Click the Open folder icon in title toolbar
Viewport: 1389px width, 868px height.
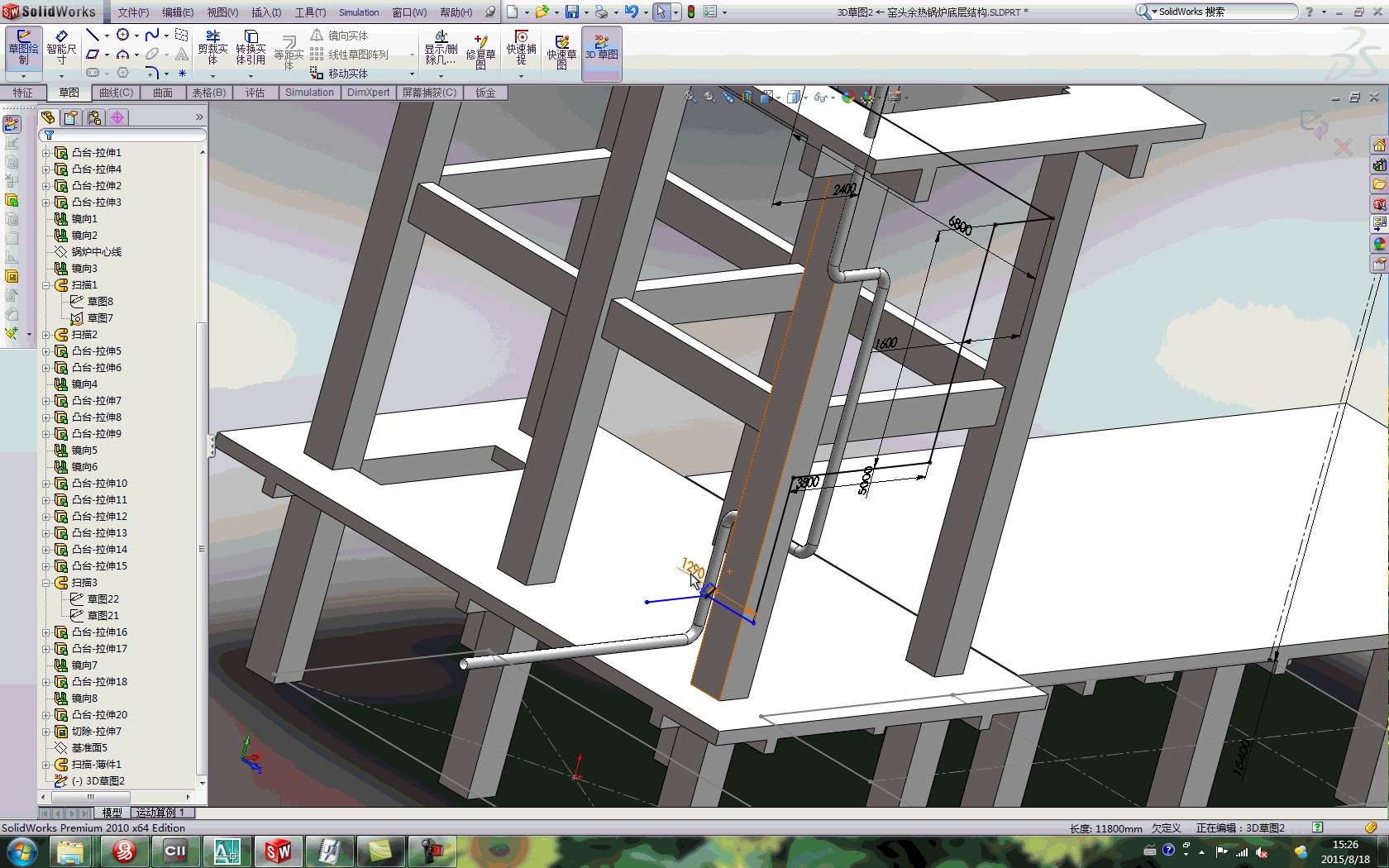tap(542, 12)
